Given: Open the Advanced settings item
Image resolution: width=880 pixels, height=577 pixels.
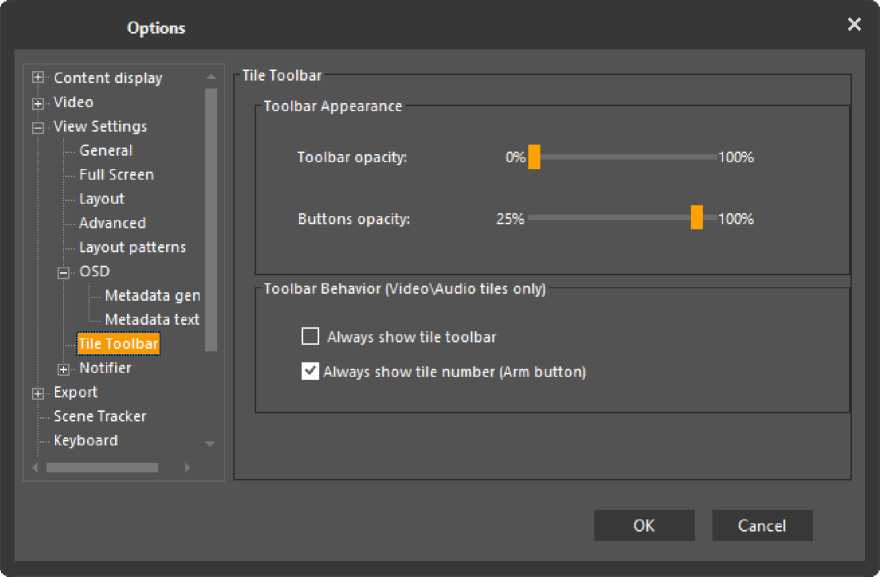Looking at the screenshot, I should coord(112,223).
